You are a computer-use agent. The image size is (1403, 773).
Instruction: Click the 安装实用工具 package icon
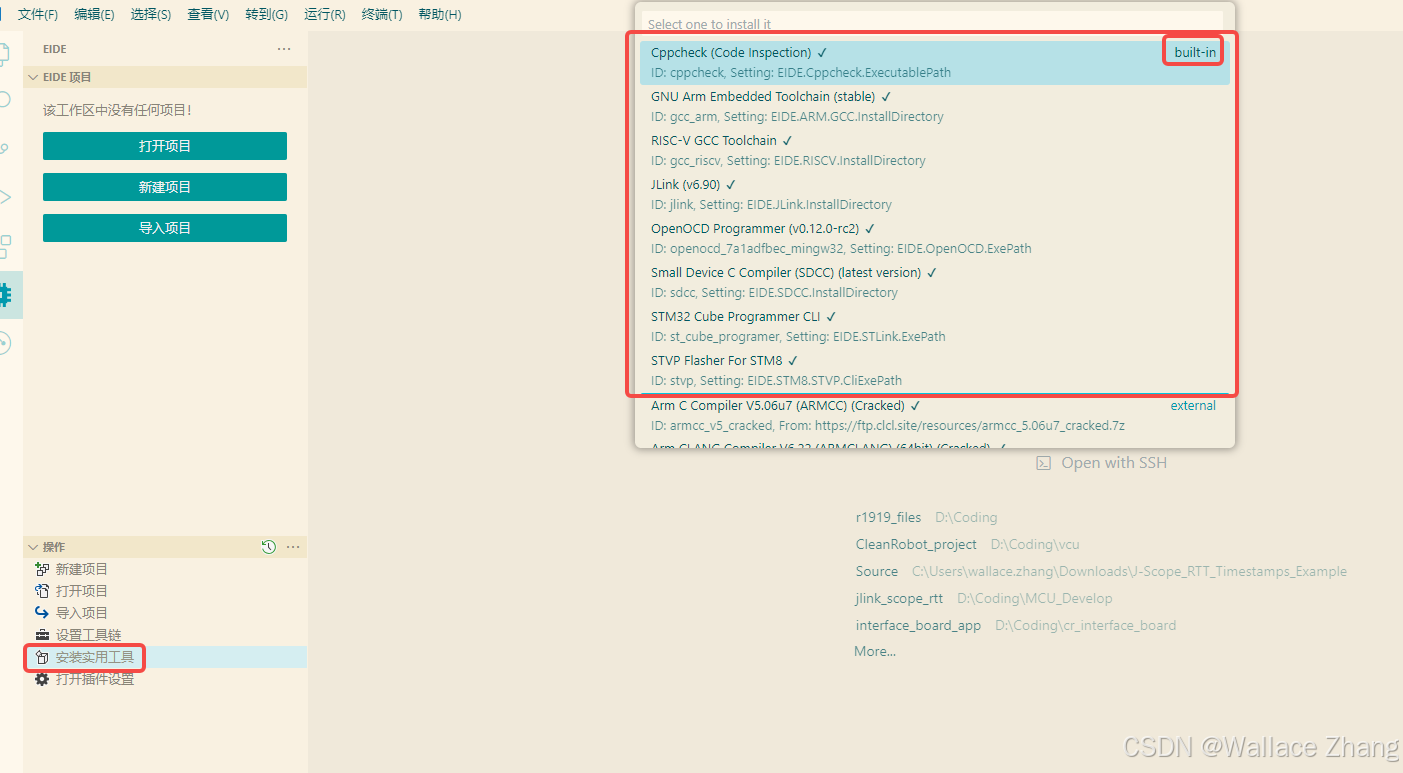(x=42, y=657)
